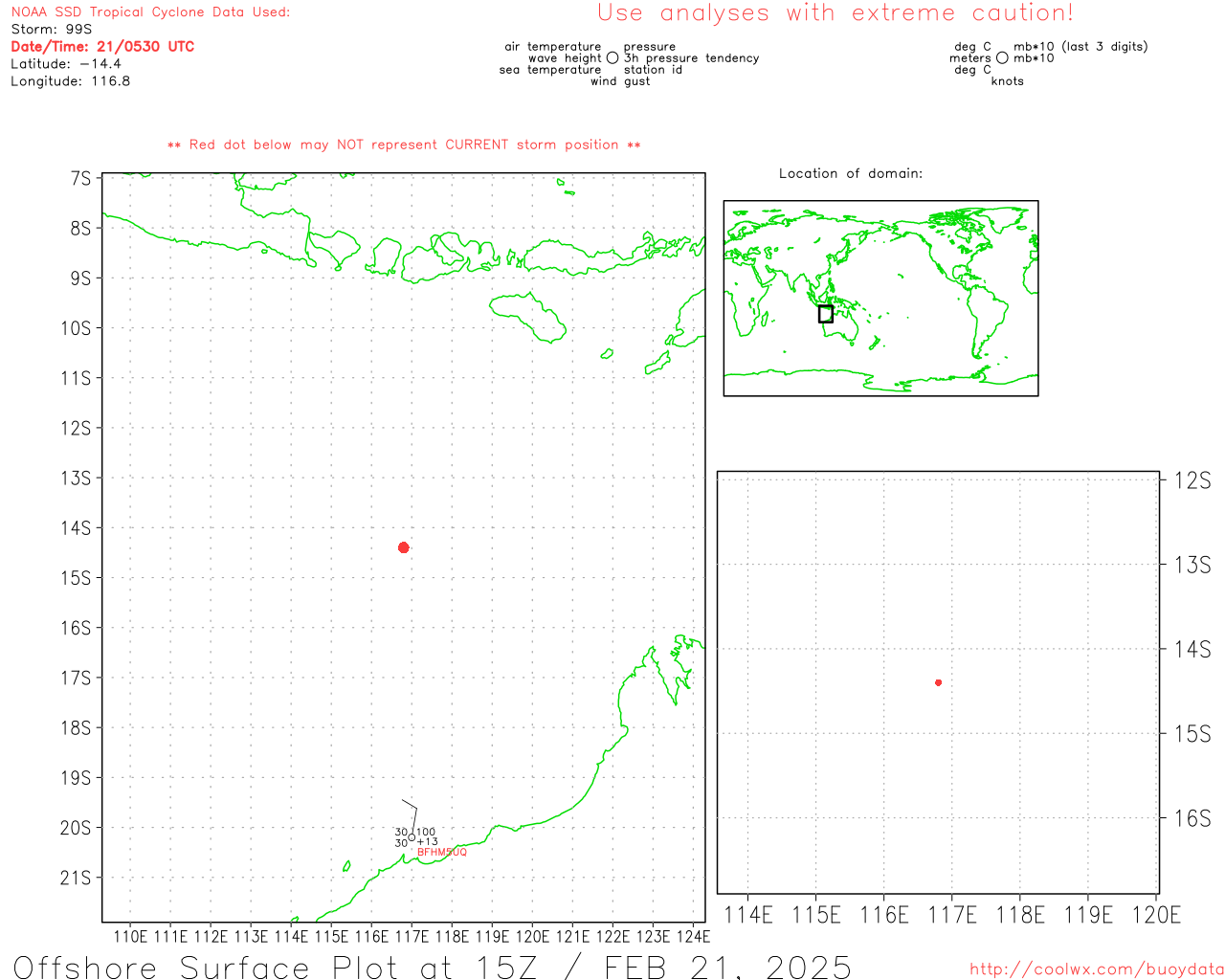
Task: Select the red station id label BFHM5UQ
Action: click(x=442, y=852)
